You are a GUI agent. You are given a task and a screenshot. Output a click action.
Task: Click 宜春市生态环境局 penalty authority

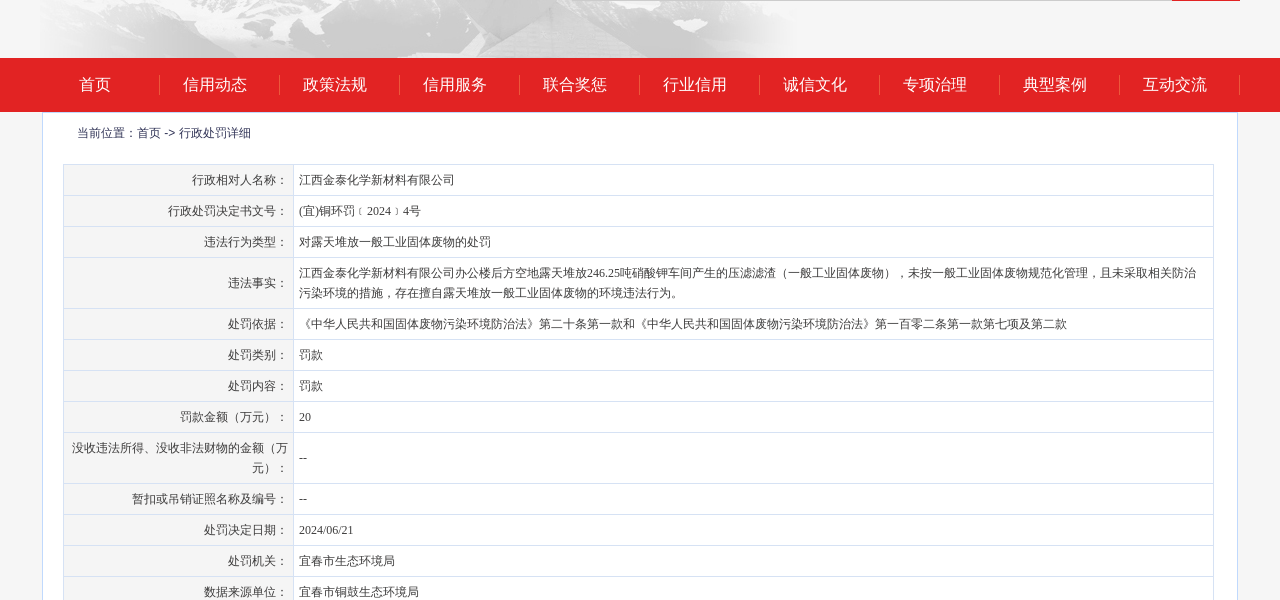pos(347,561)
